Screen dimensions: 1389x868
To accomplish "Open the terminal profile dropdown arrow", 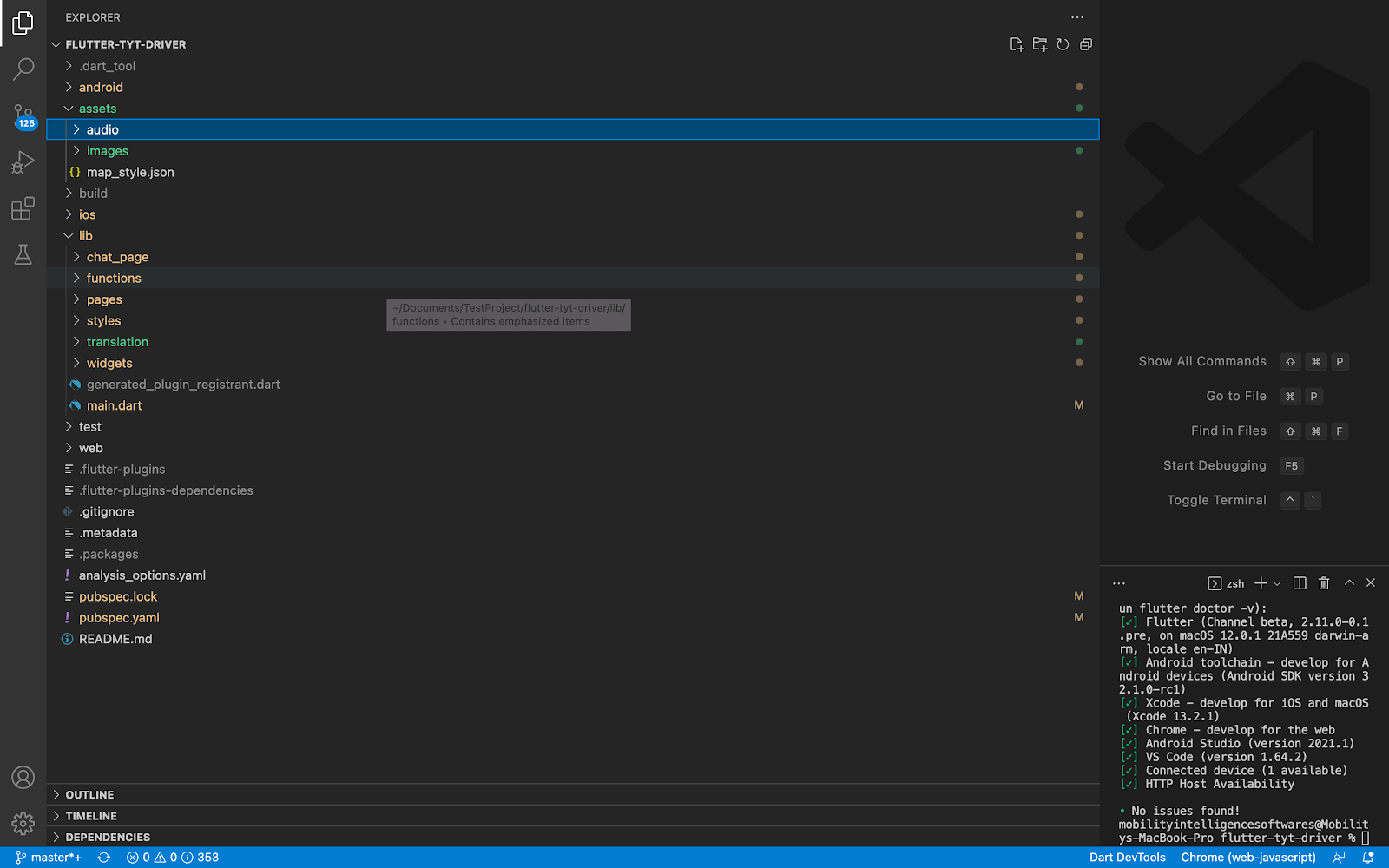I will coord(1274,582).
